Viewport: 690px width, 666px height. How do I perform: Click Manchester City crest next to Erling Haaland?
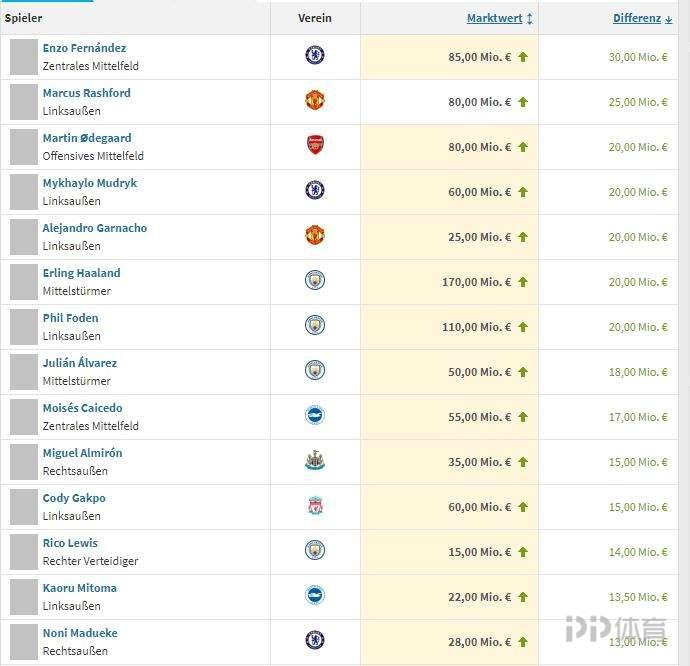click(x=315, y=280)
